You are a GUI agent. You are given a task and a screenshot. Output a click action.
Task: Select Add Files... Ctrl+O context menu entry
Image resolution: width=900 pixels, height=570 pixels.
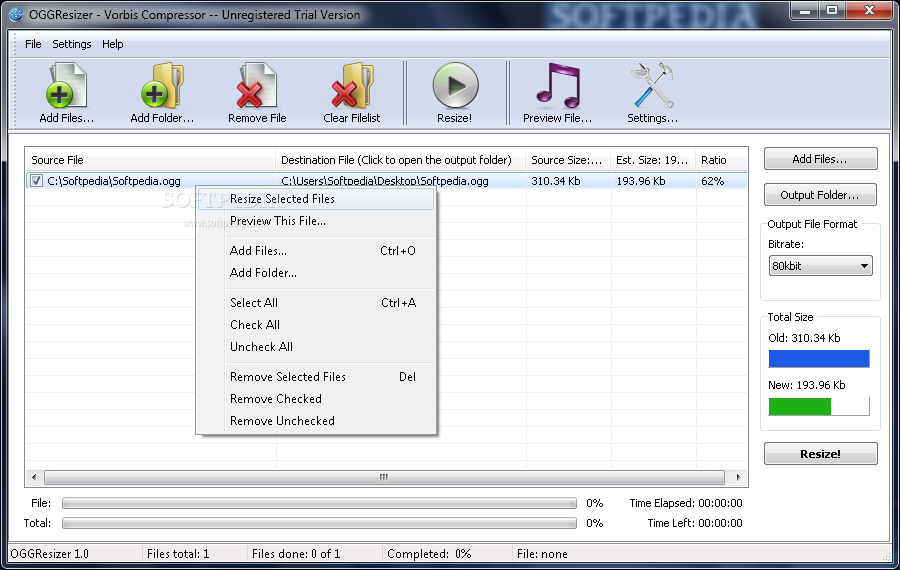(x=316, y=251)
